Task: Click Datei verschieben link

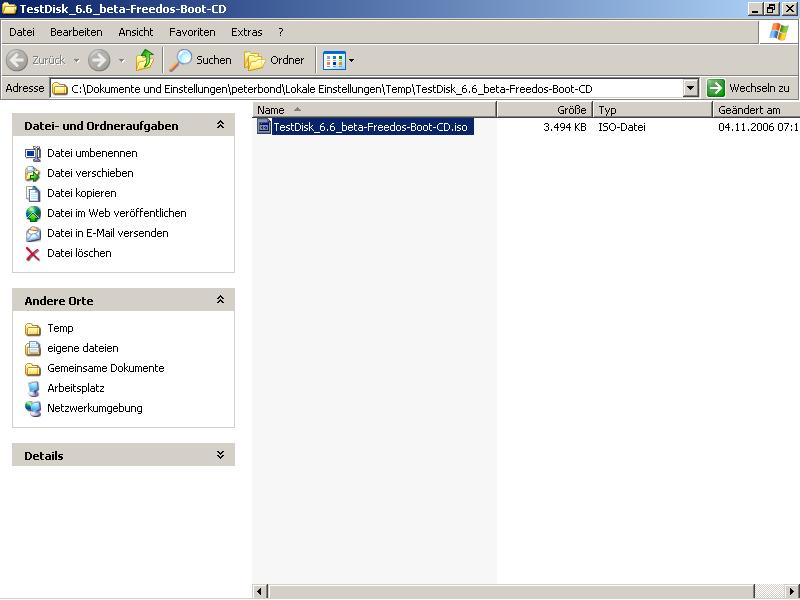Action: [x=90, y=173]
